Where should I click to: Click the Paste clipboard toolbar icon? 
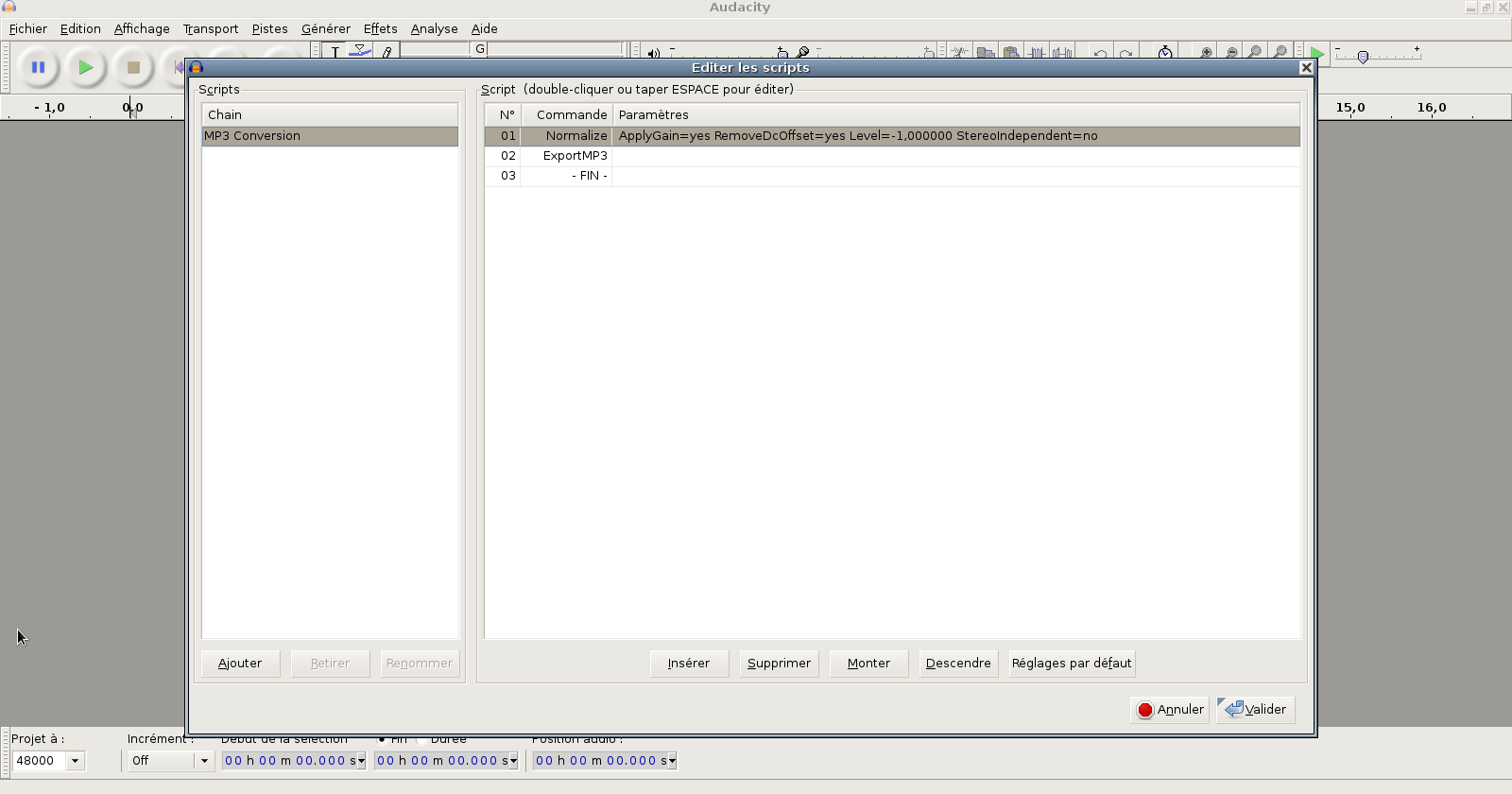[x=1010, y=52]
